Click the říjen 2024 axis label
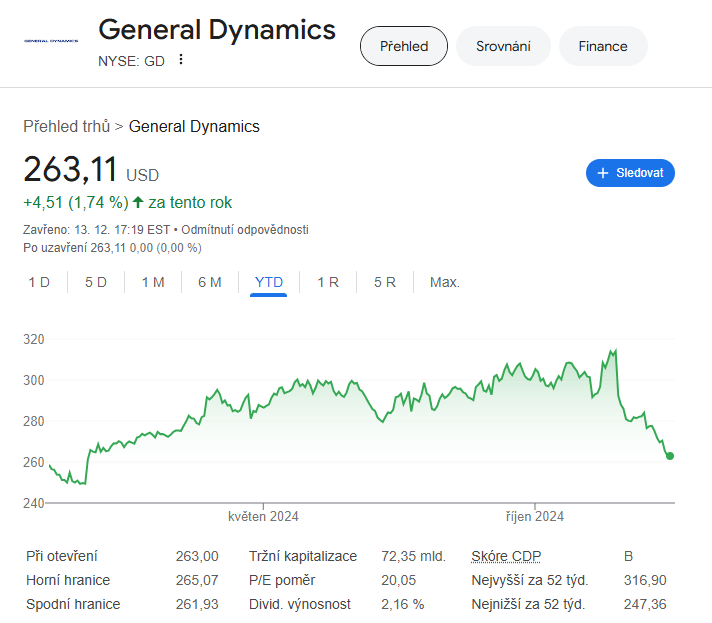The image size is (712, 623). tap(535, 517)
